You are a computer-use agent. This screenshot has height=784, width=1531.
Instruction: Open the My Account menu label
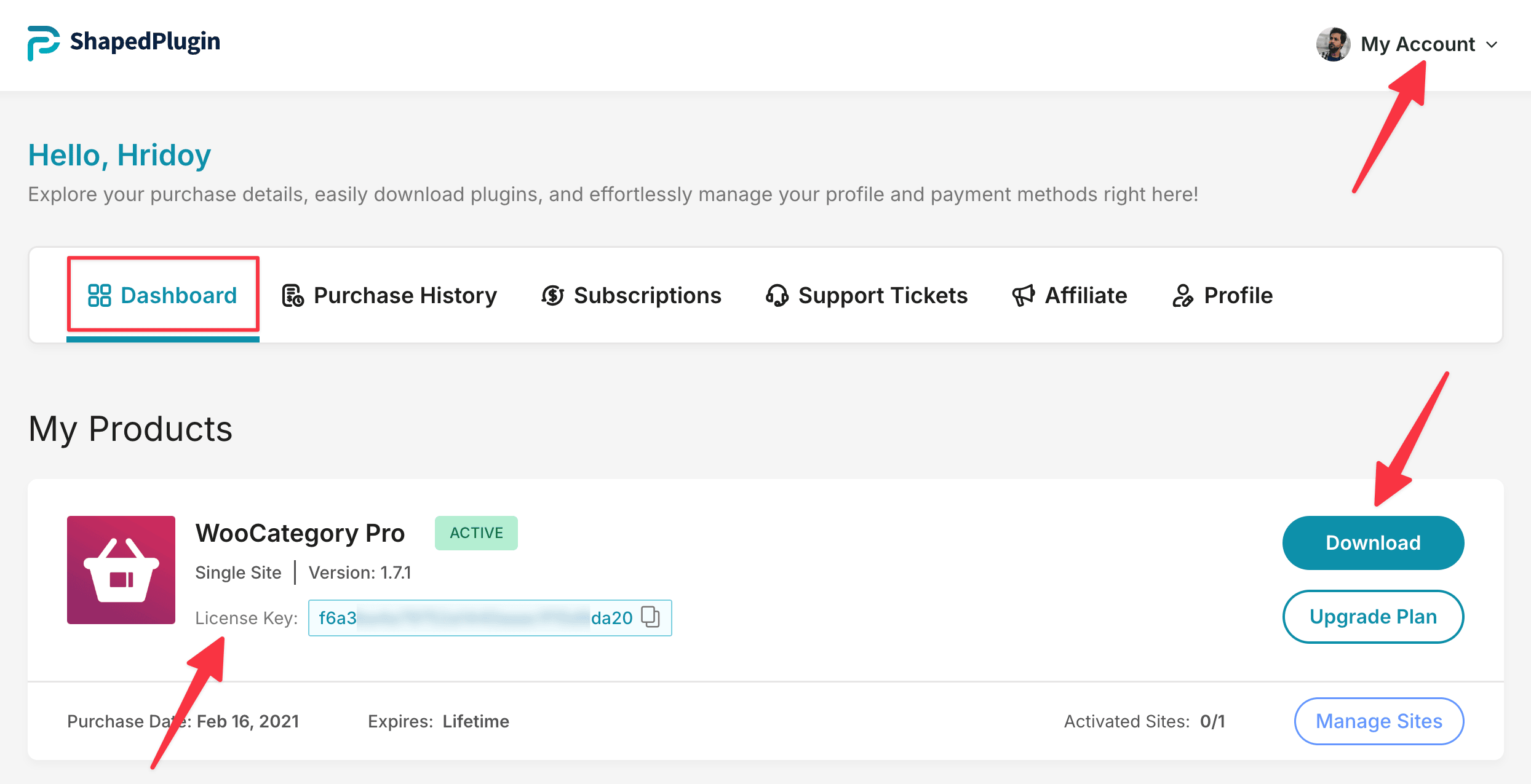[1418, 44]
